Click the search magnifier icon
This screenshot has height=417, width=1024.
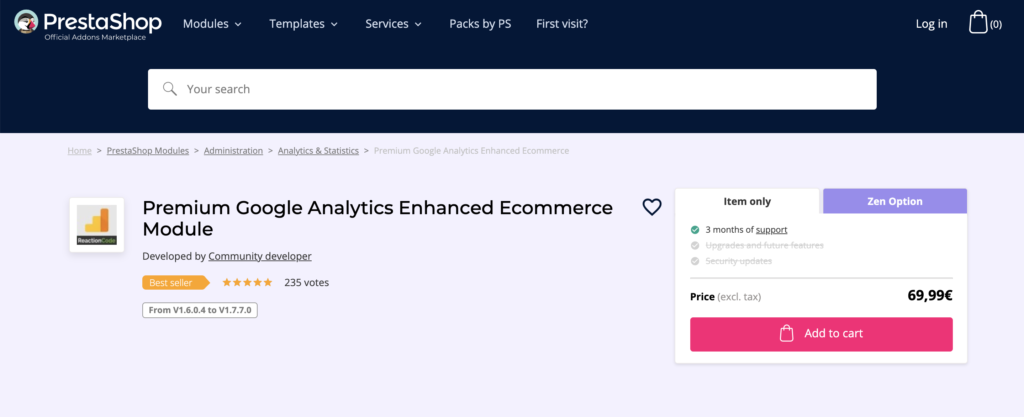pyautogui.click(x=170, y=89)
